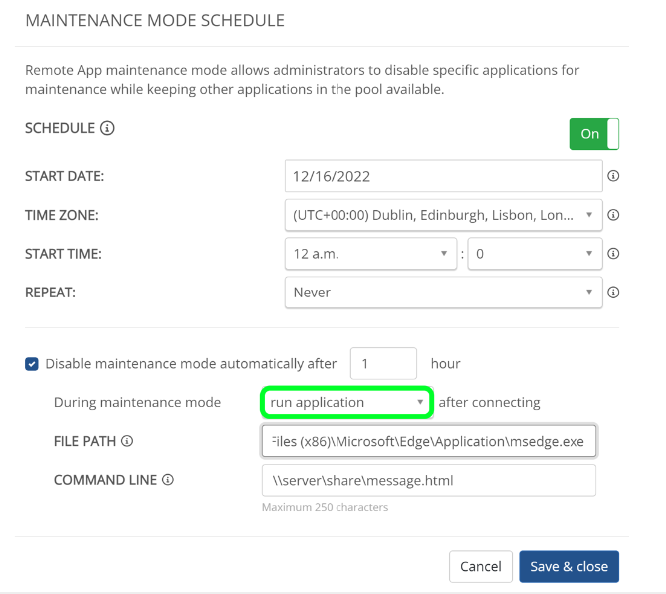The image size is (666, 594).
Task: Toggle the Schedule On switch
Action: point(594,134)
